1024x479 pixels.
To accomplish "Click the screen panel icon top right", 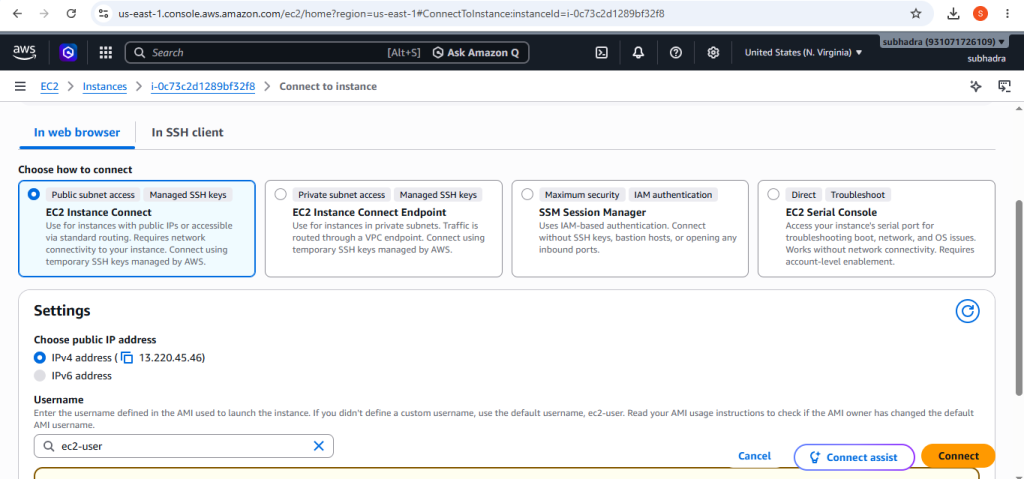I will pyautogui.click(x=1004, y=86).
